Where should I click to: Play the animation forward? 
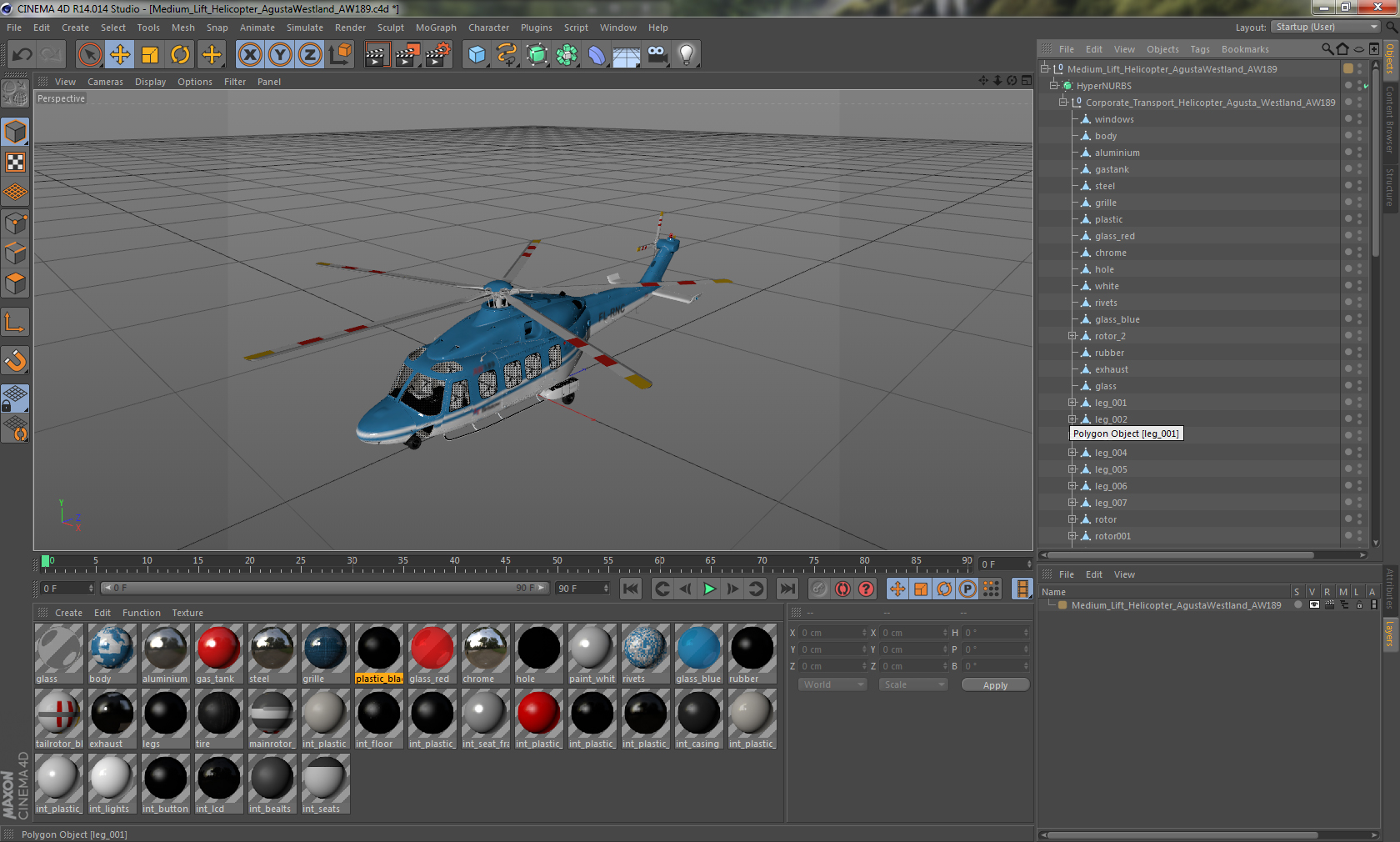[x=709, y=589]
